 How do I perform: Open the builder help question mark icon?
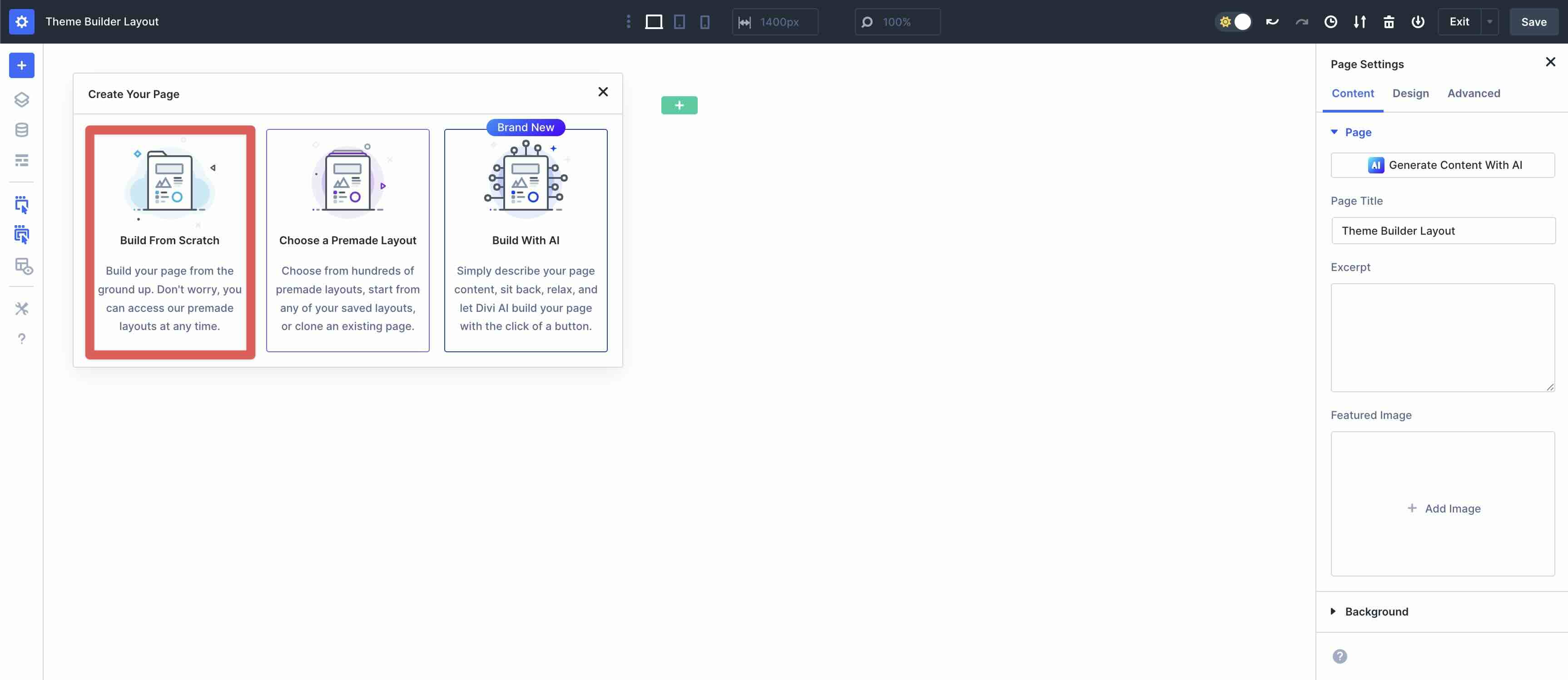[22, 339]
